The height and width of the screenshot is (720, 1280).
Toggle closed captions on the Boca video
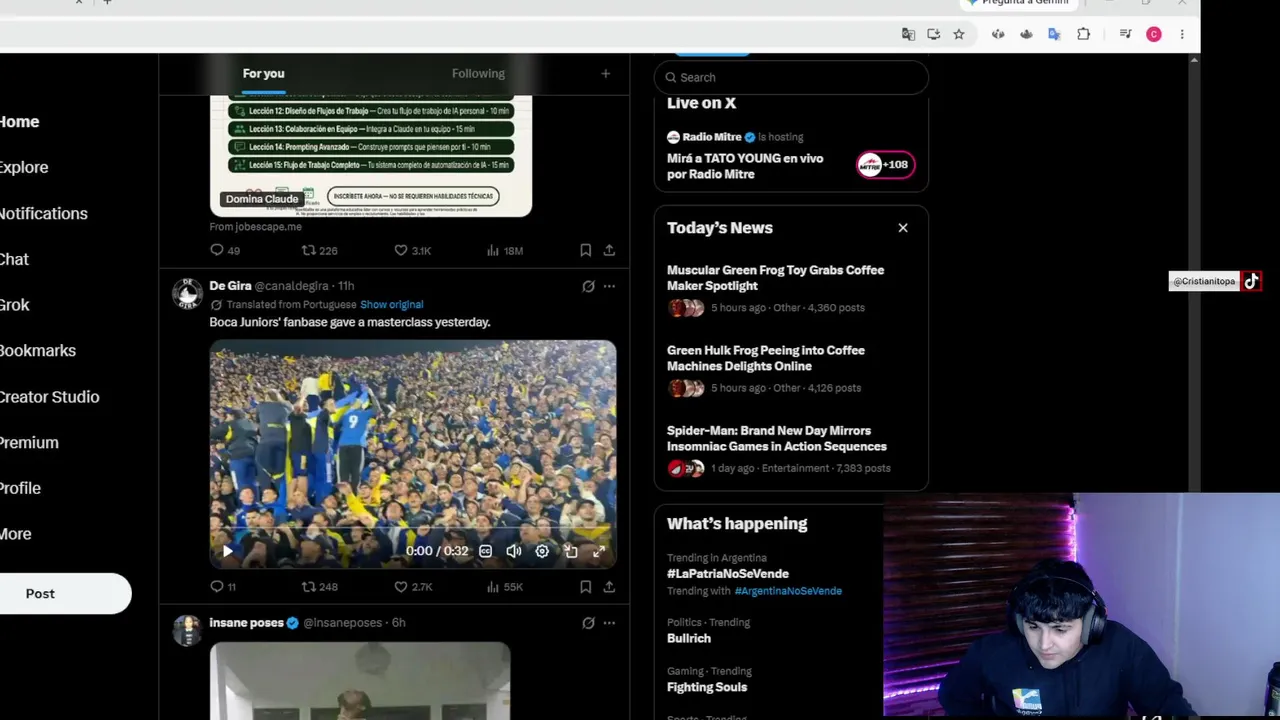[485, 551]
